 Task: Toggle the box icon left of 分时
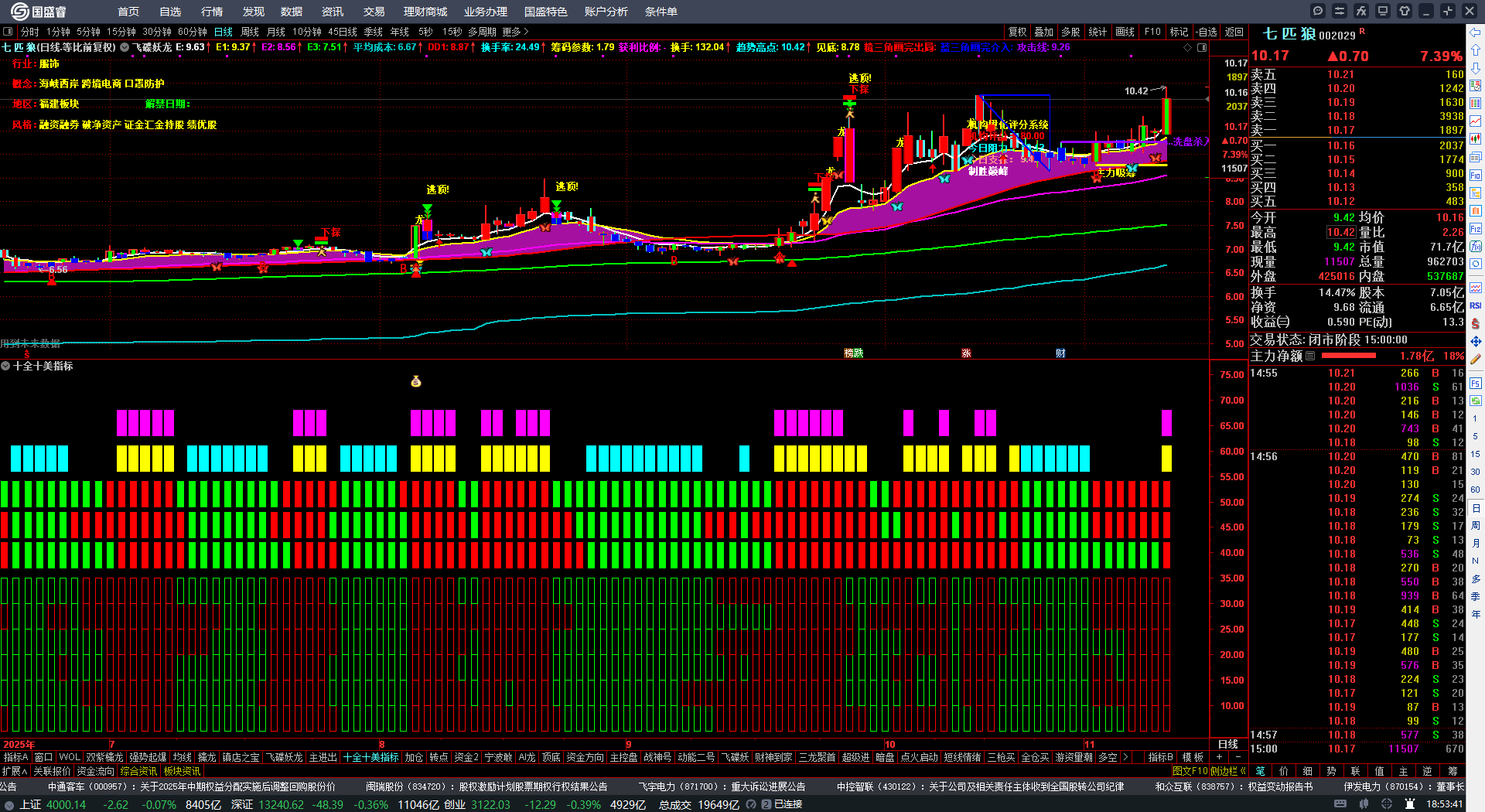[8, 32]
